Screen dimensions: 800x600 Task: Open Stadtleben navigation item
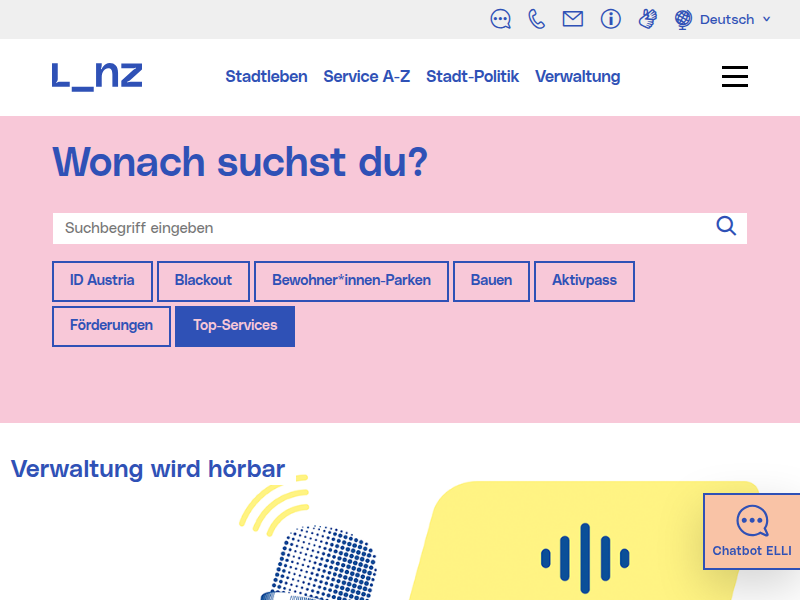tap(266, 77)
